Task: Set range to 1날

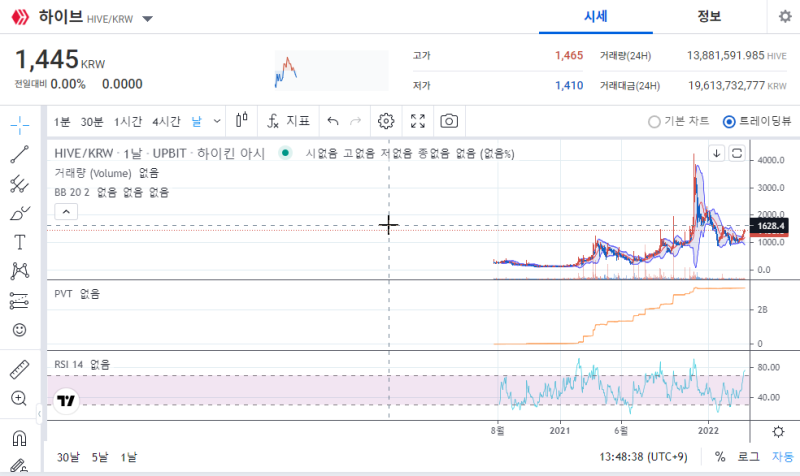Action: click(129, 457)
